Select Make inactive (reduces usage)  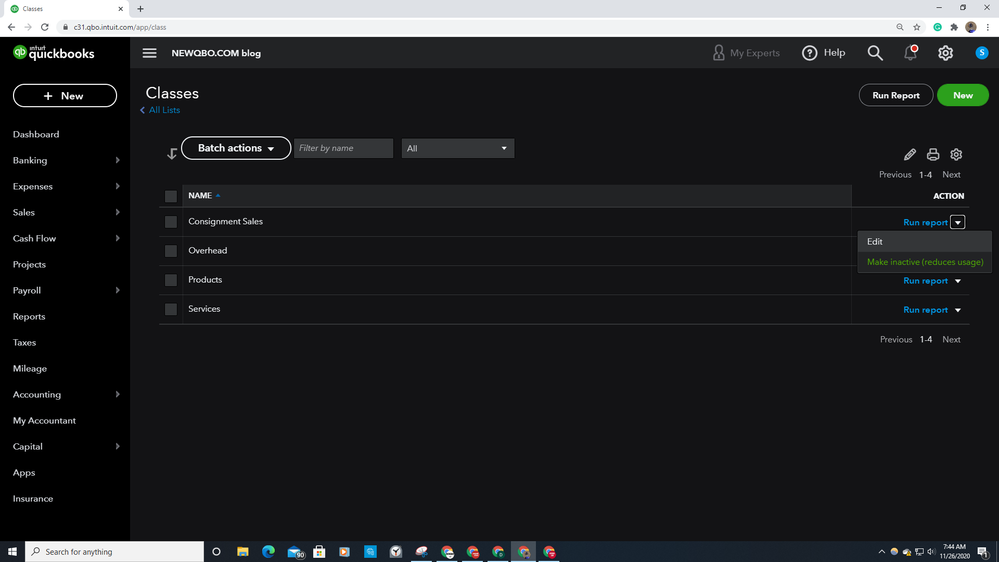pos(924,262)
